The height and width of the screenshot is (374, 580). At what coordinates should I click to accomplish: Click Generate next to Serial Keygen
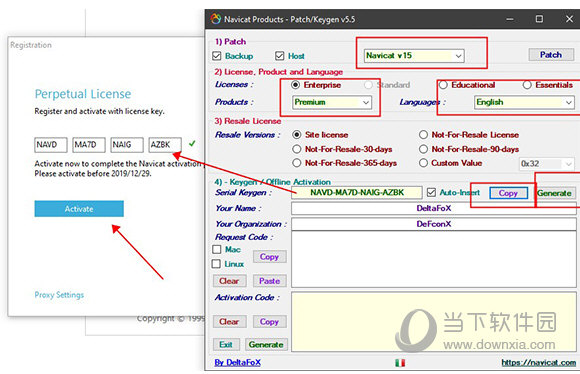pyautogui.click(x=554, y=193)
